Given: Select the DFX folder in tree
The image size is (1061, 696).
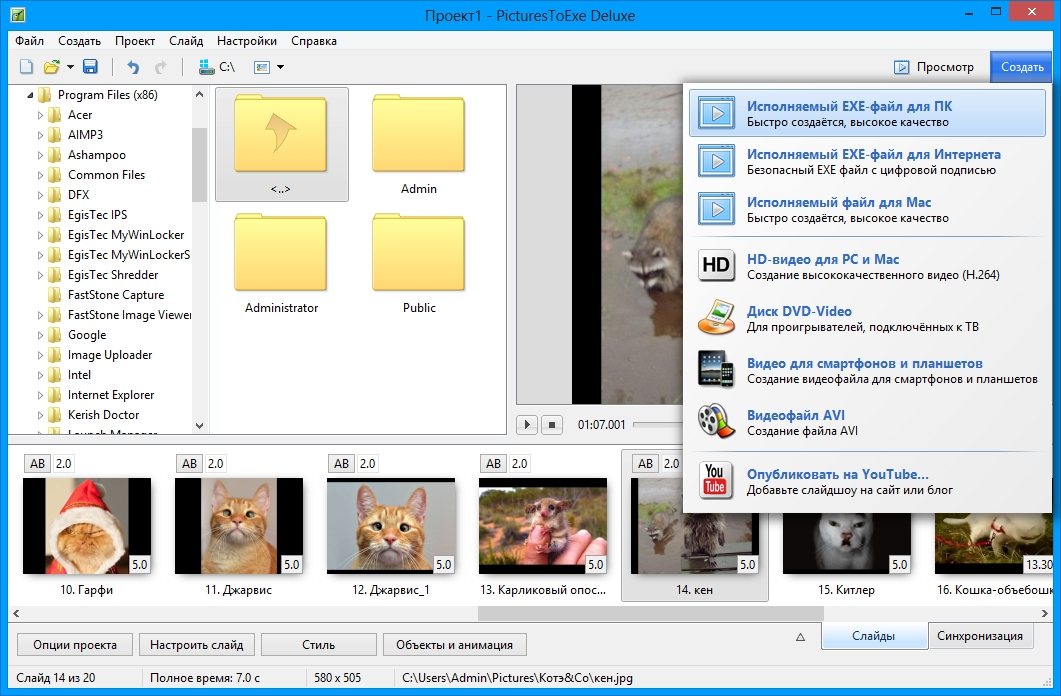Looking at the screenshot, I should 78,195.
